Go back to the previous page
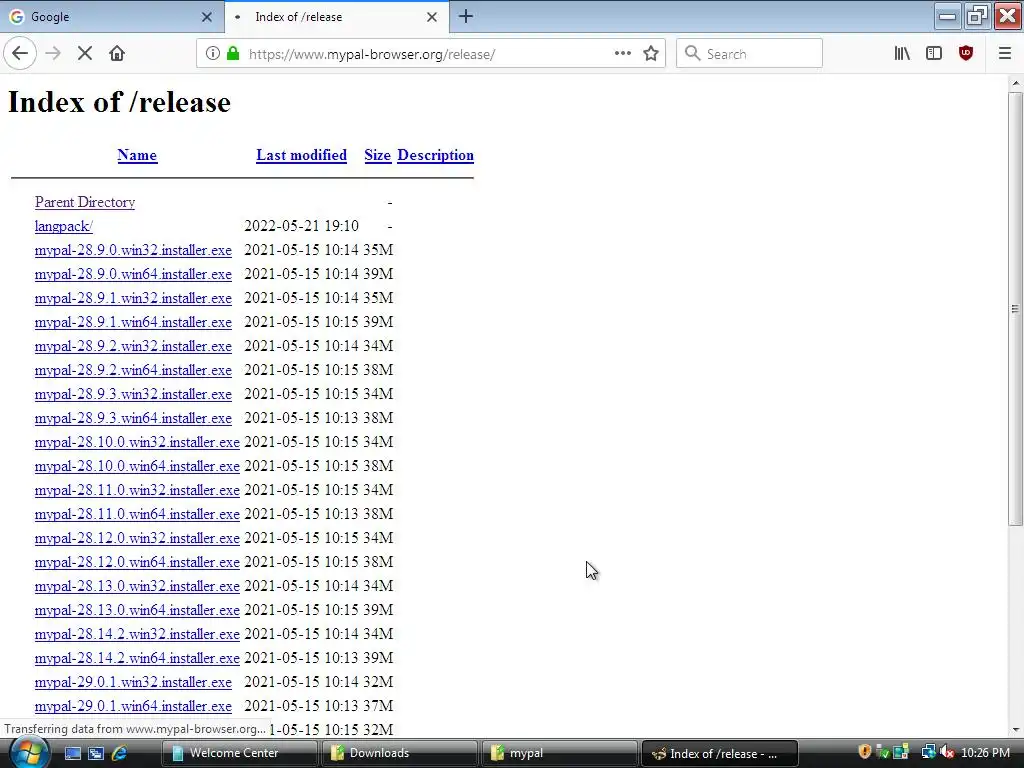The image size is (1024, 768). [20, 54]
